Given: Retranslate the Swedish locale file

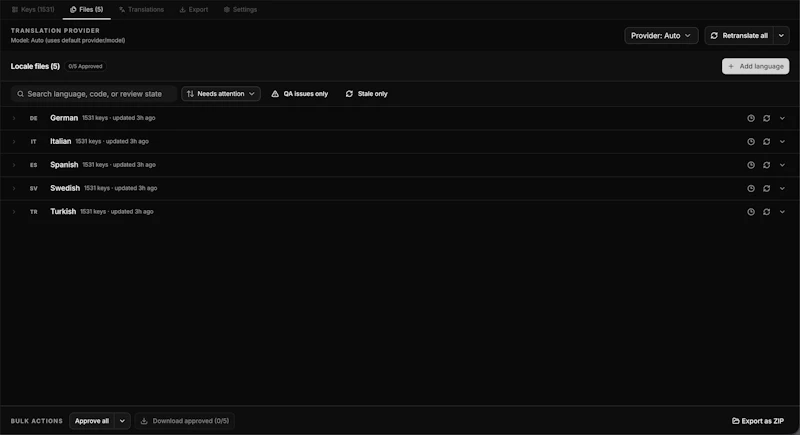Looking at the screenshot, I should [766, 189].
